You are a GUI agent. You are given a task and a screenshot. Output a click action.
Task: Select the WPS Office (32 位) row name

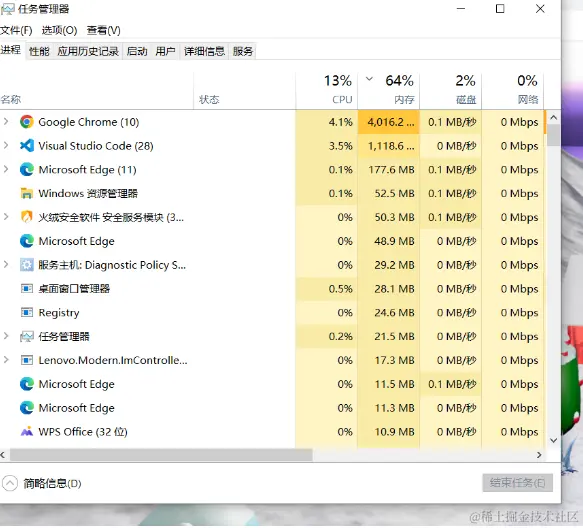click(x=83, y=432)
